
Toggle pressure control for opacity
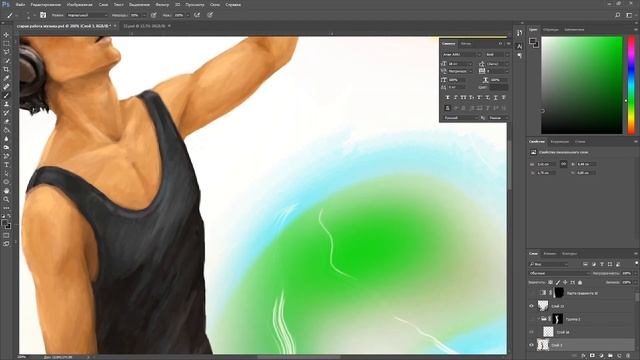[154, 15]
